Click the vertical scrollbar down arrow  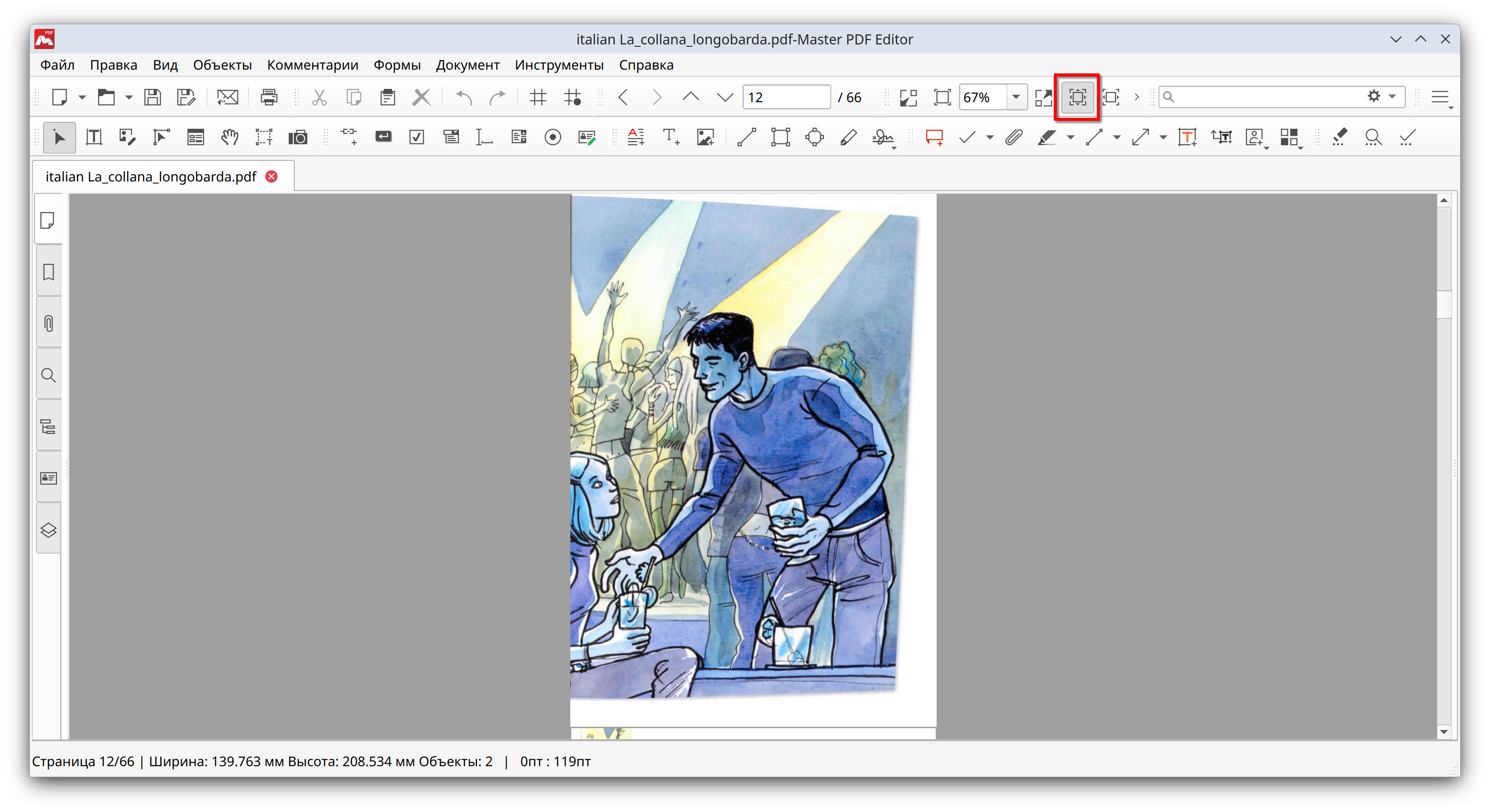pyautogui.click(x=1444, y=732)
